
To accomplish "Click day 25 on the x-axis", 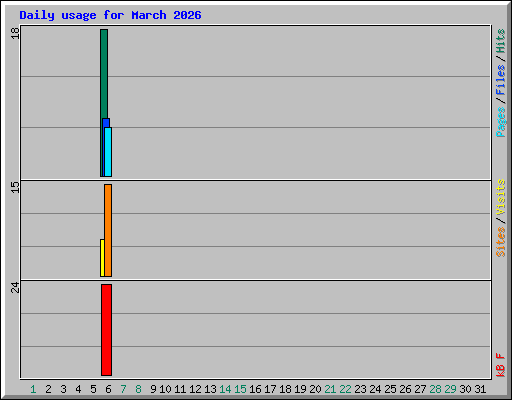I will point(390,389).
